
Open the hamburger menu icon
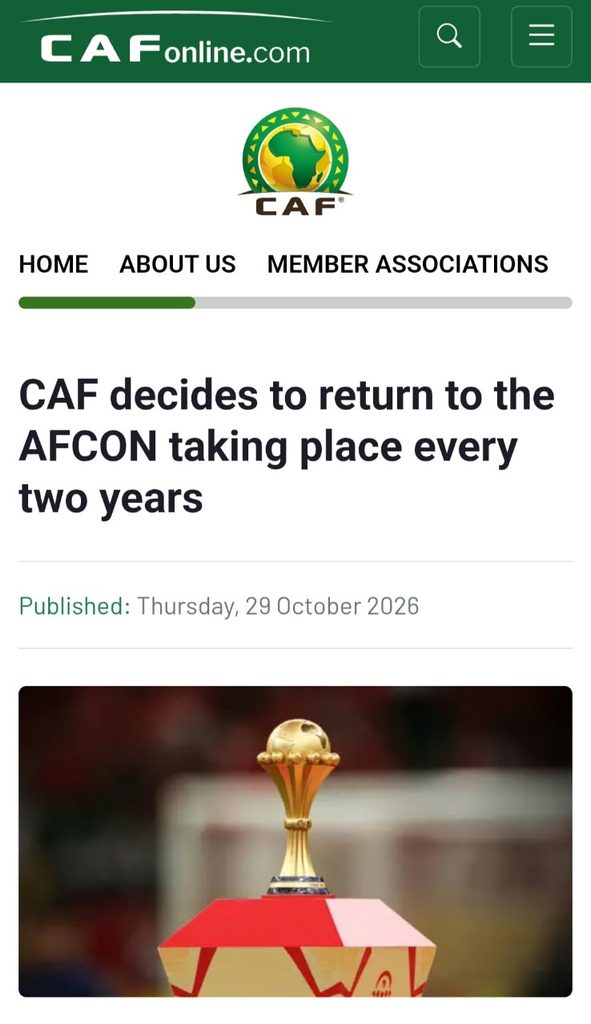coord(541,37)
